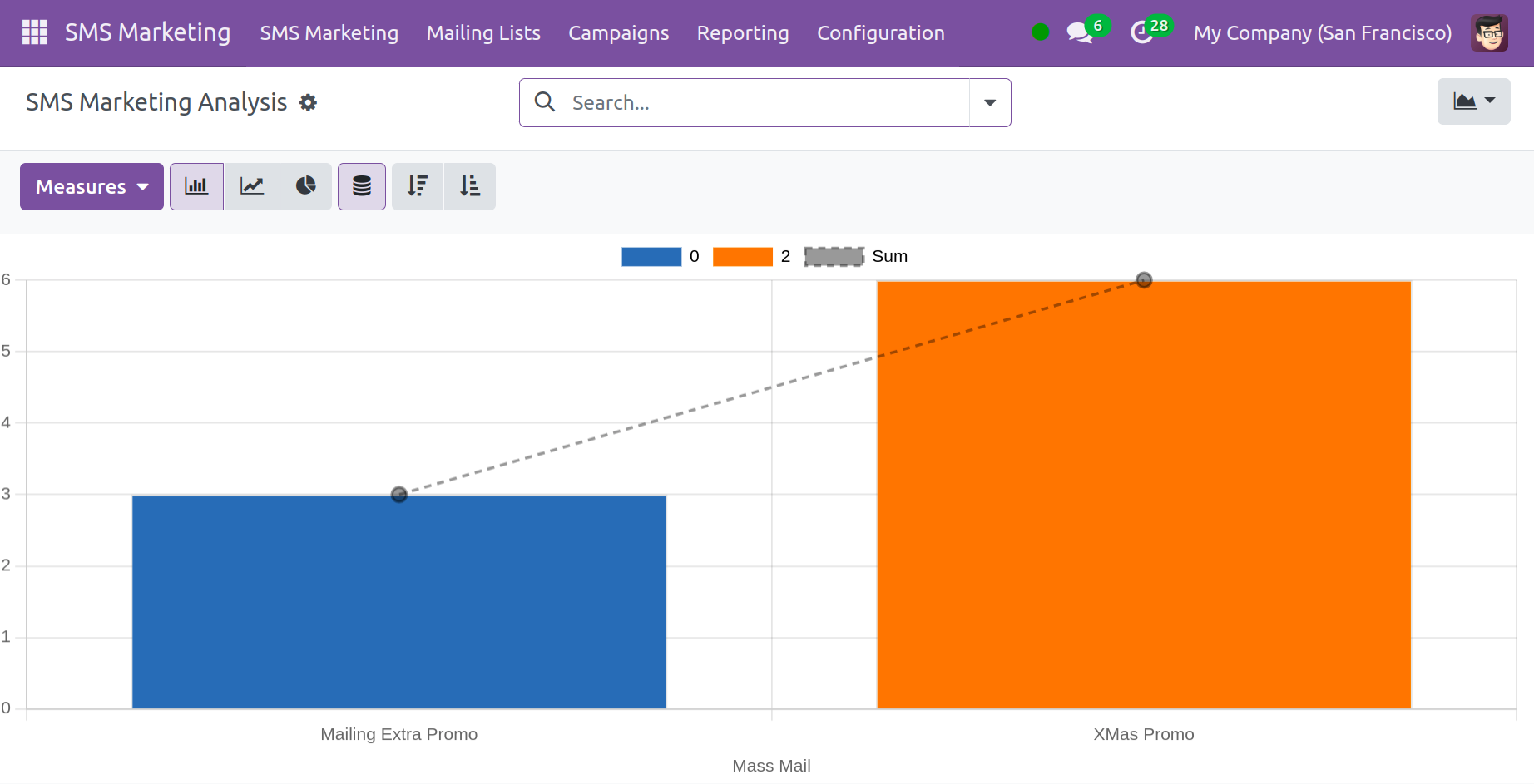The image size is (1534, 784).
Task: Expand the Measures dropdown
Action: [x=92, y=186]
